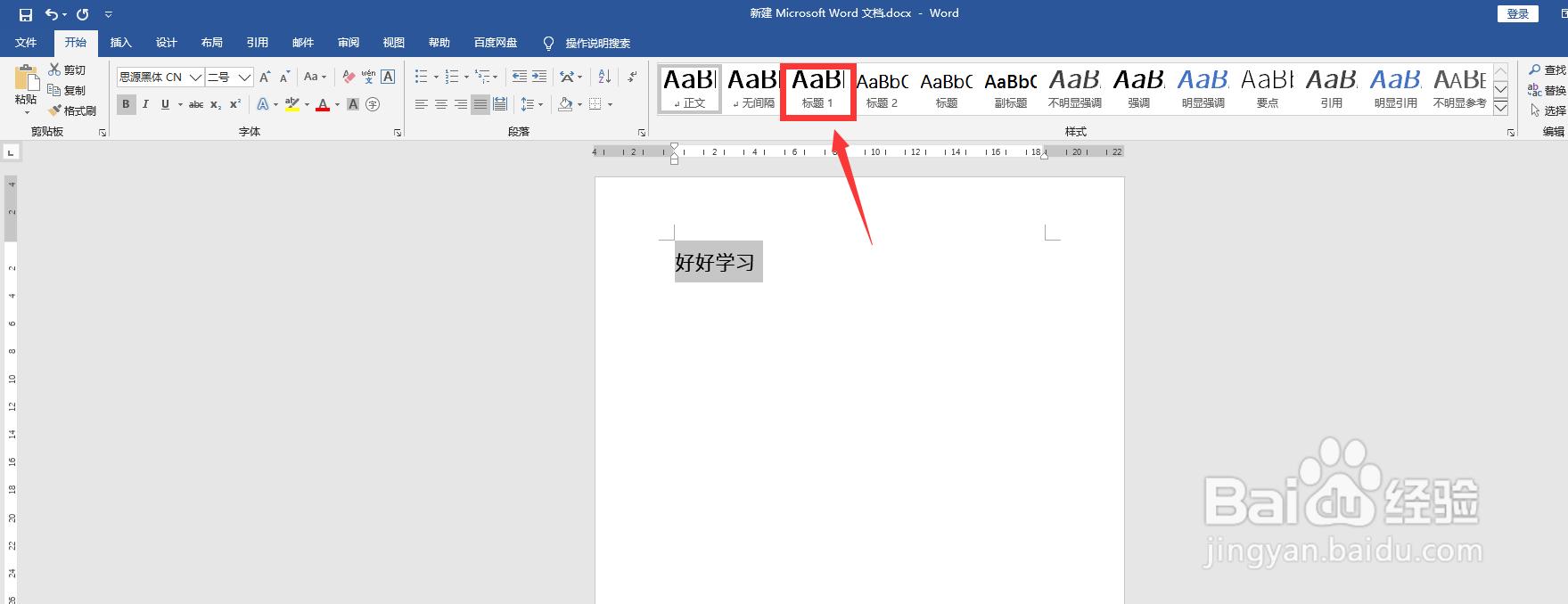Open the underline style dropdown arrow

tap(180, 104)
